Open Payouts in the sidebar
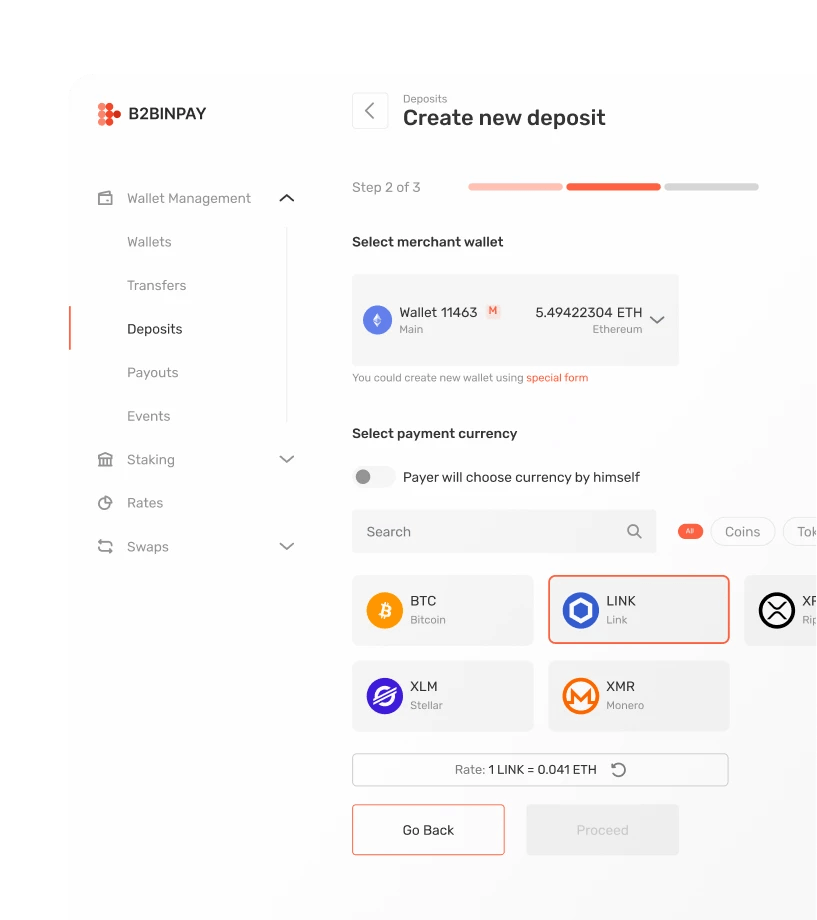The height and width of the screenshot is (920, 817). 153,373
